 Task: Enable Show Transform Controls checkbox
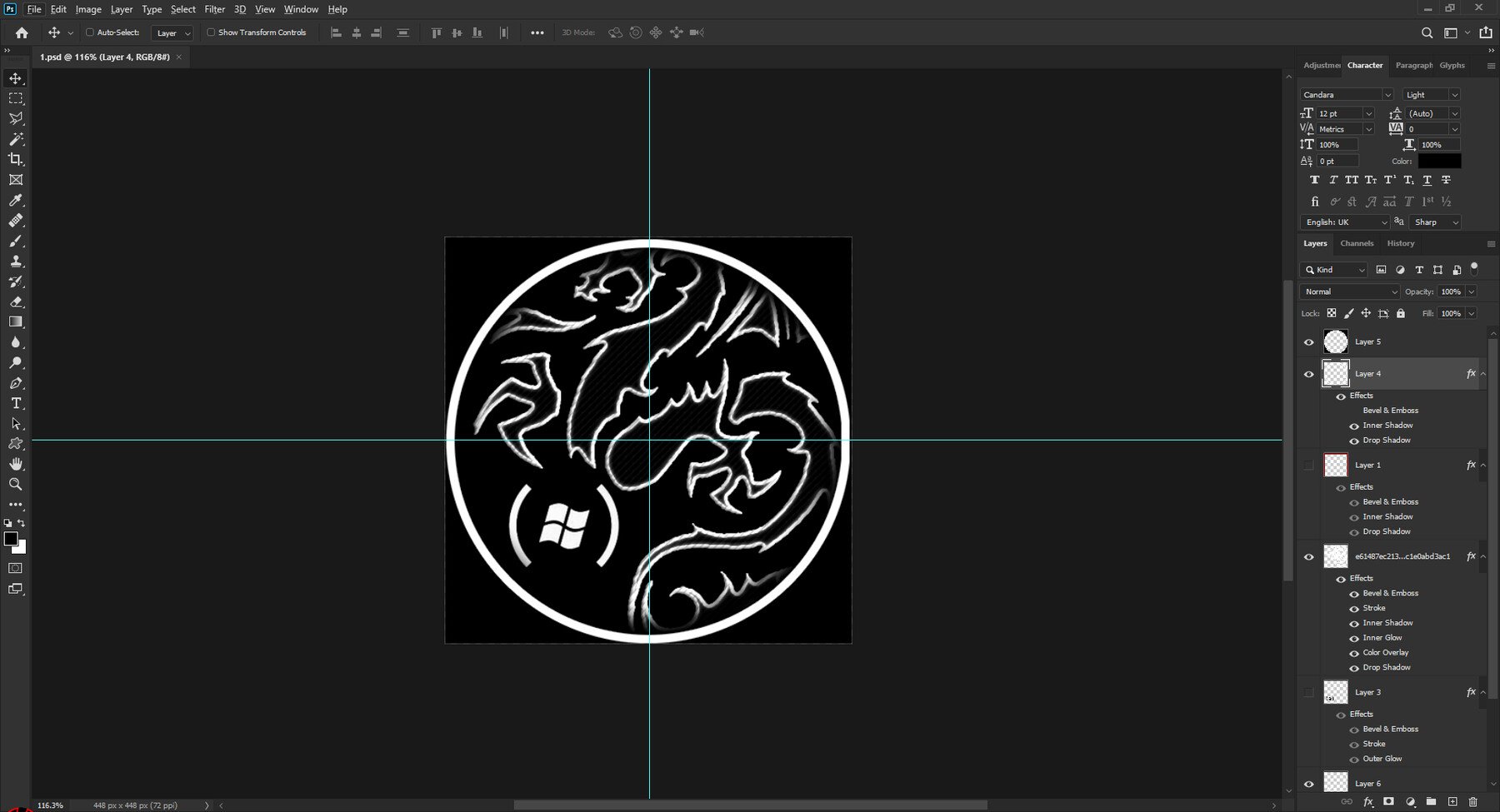click(211, 32)
